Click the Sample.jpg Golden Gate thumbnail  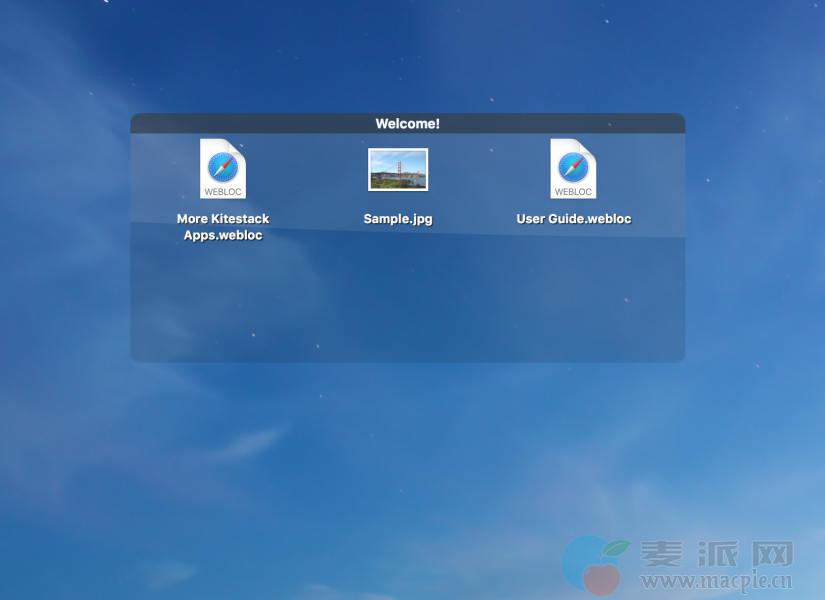coord(398,169)
